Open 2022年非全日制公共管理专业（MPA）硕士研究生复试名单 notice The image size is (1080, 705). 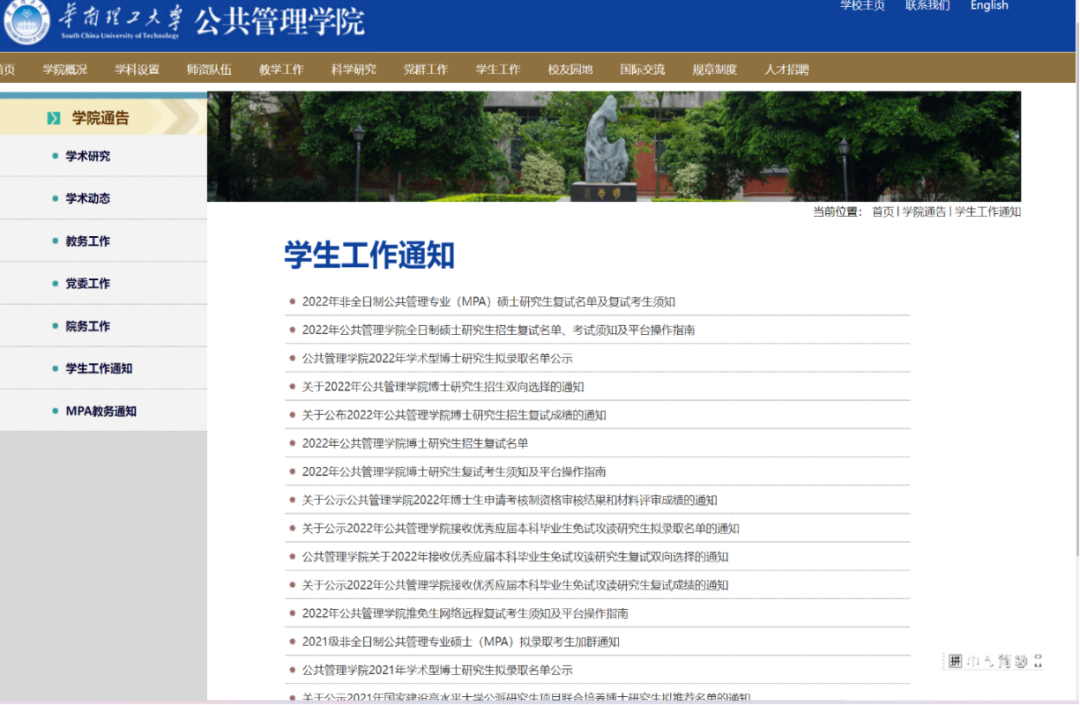click(488, 302)
